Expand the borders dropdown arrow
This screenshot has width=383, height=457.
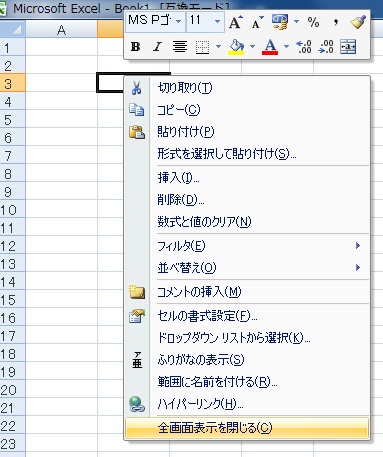[218, 47]
